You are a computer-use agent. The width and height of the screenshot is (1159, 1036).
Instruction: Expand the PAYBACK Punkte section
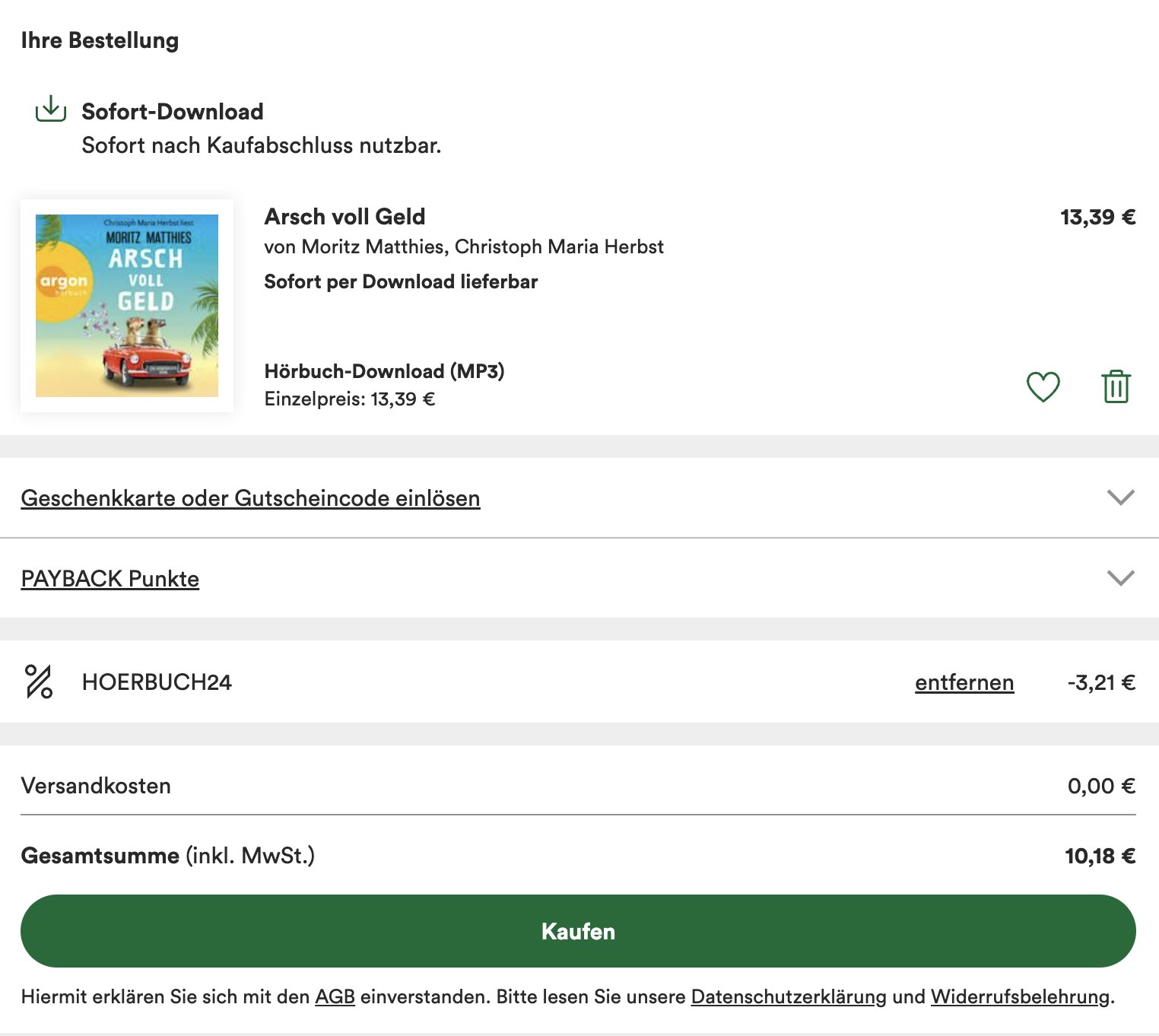(110, 579)
